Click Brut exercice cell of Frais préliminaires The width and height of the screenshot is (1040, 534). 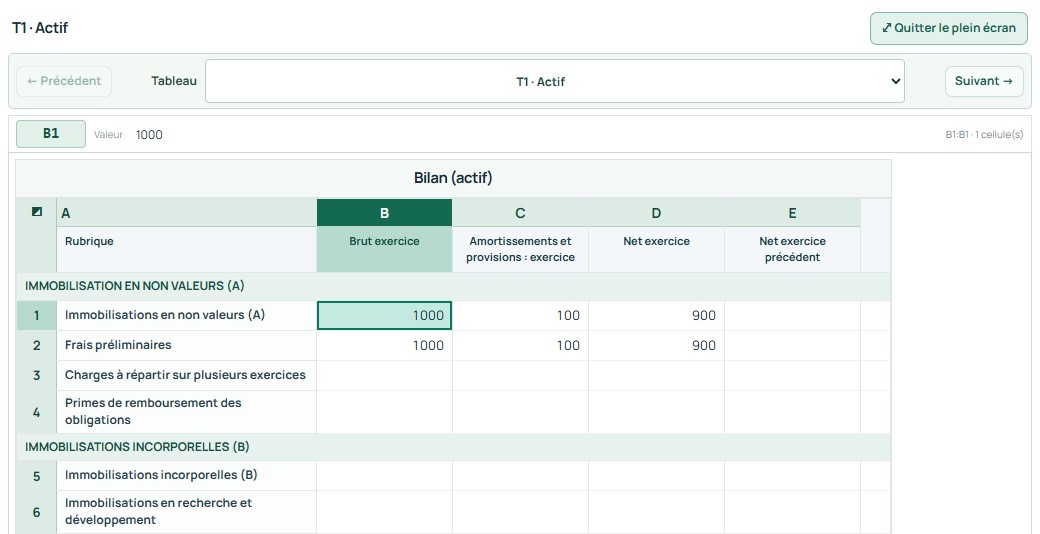click(x=384, y=346)
